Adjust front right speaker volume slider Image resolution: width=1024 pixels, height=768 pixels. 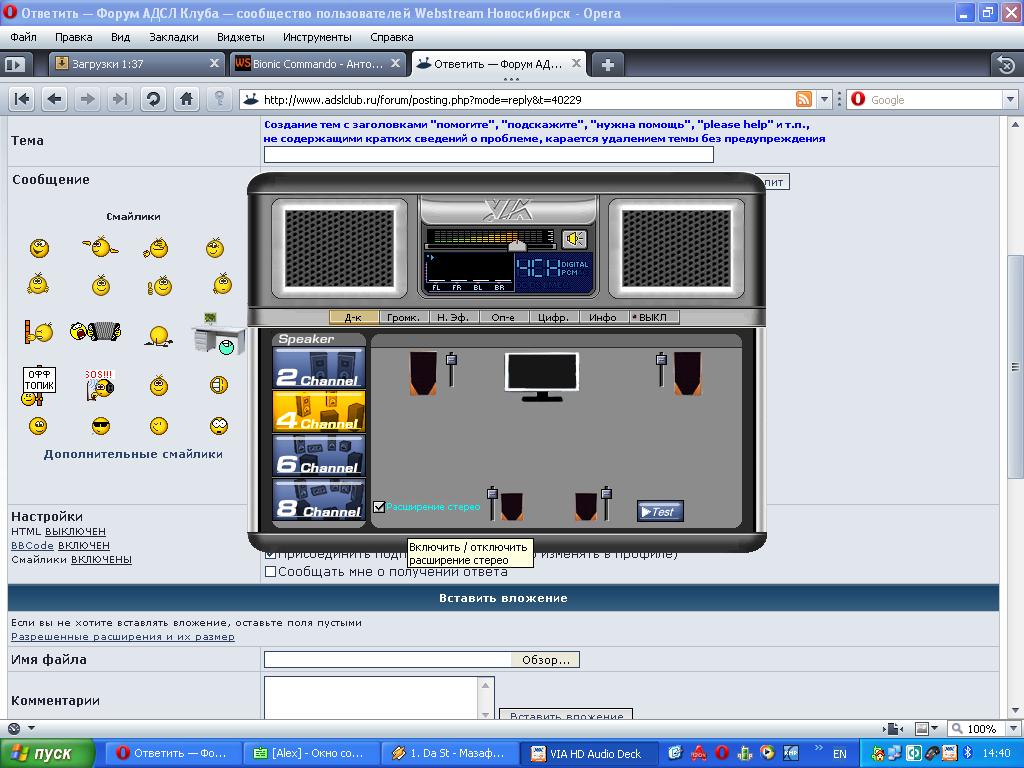point(662,369)
